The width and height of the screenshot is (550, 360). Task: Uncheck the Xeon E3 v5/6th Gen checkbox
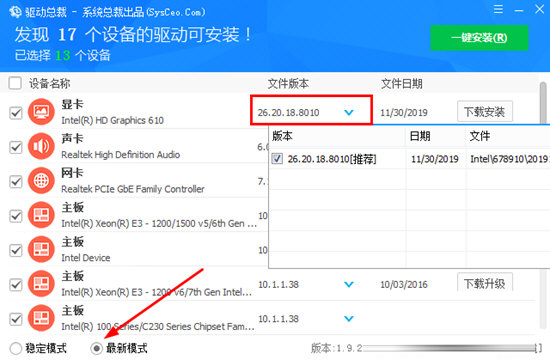click(16, 216)
